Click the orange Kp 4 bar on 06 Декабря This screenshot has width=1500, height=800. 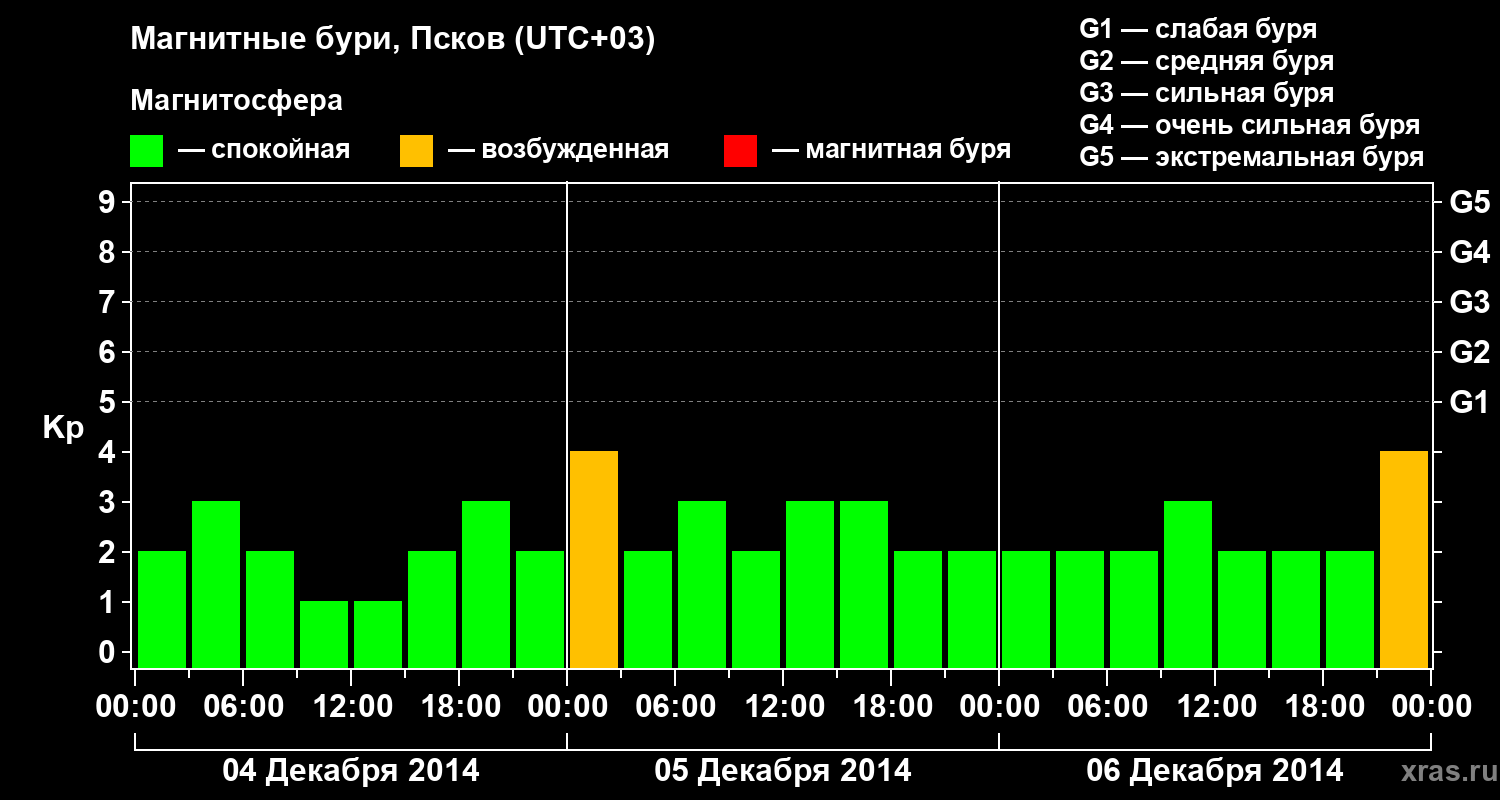pos(1404,560)
